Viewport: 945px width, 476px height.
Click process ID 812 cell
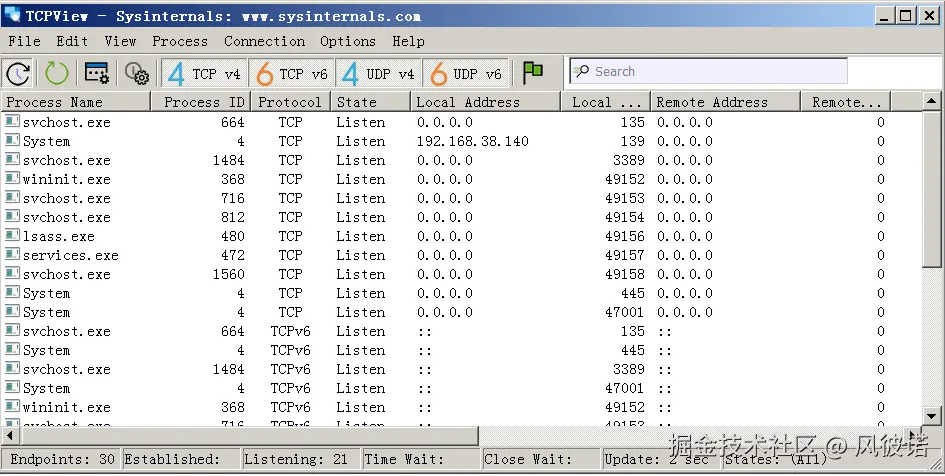point(233,218)
